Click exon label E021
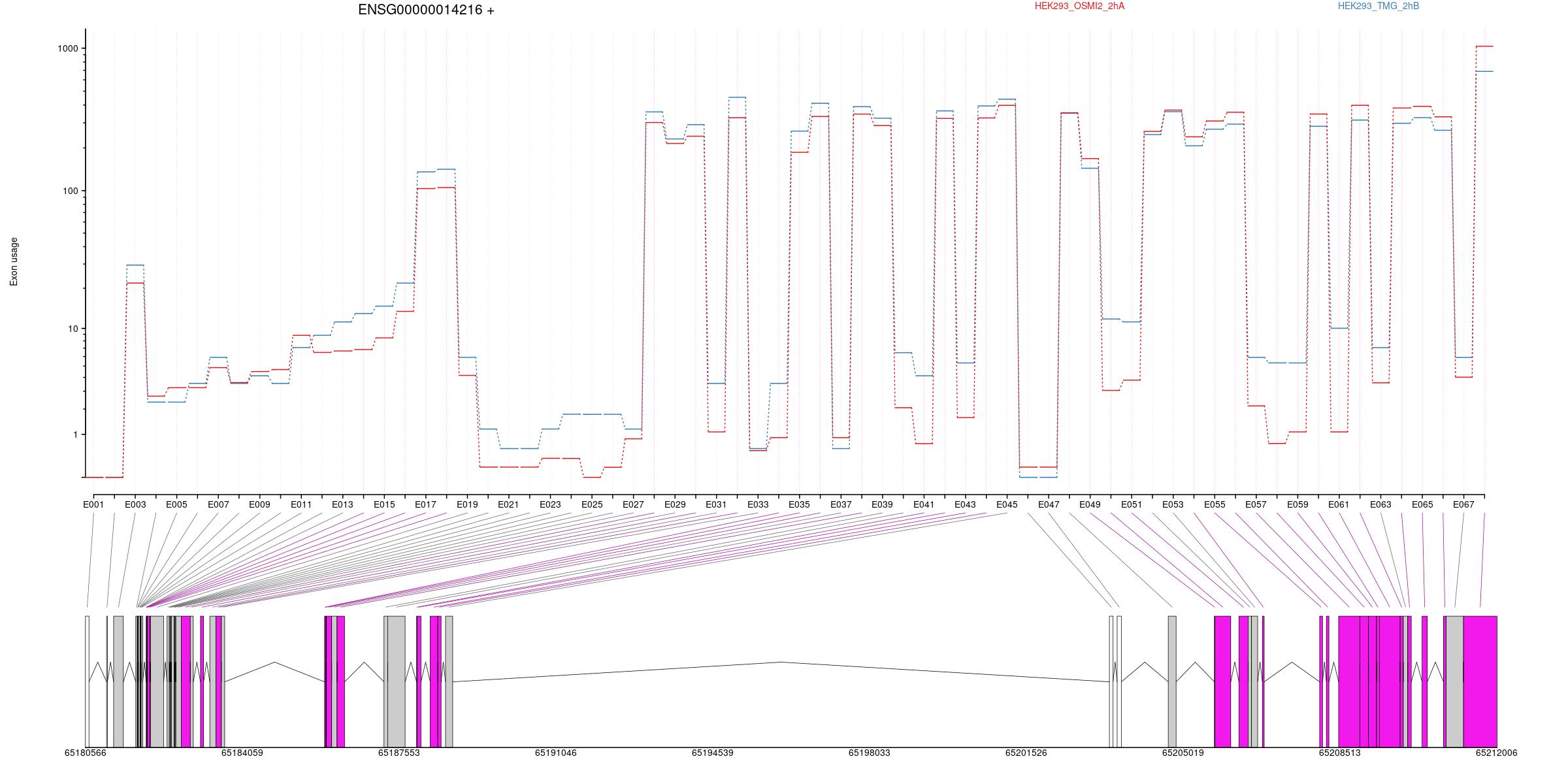 (x=508, y=504)
